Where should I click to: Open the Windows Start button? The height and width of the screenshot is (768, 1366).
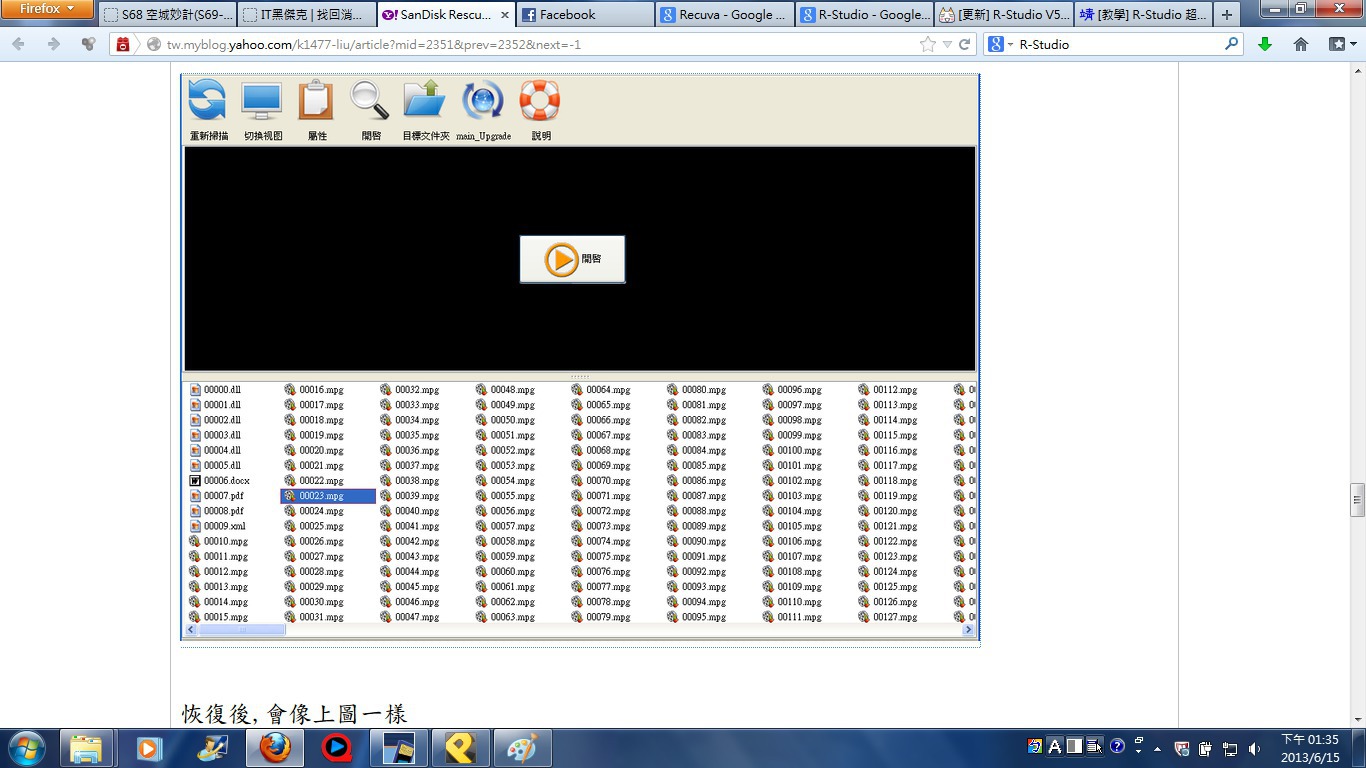coord(26,748)
